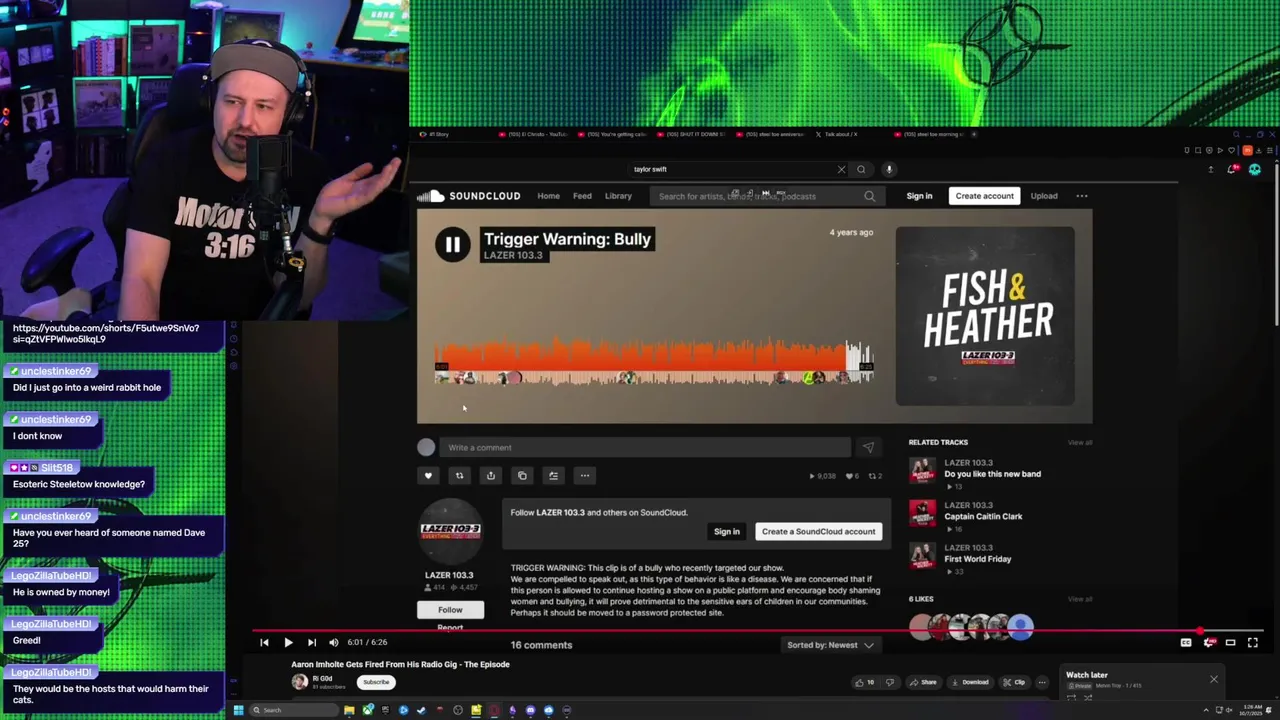Subscribe to the Ri G0d channel

(376, 682)
